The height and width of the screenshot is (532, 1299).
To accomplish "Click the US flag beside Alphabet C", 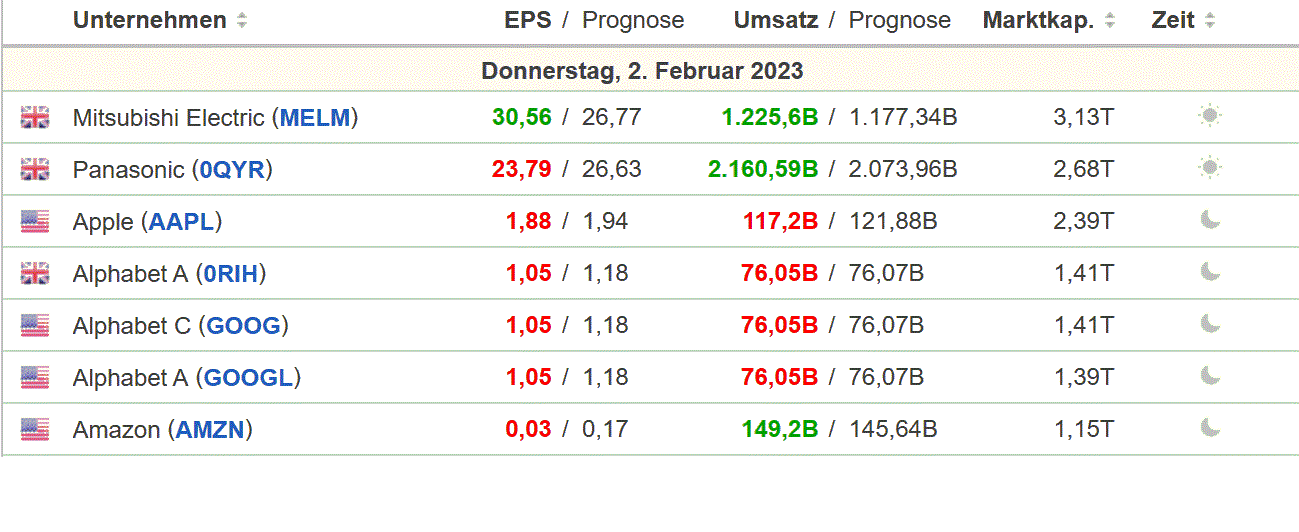I will click(x=35, y=326).
